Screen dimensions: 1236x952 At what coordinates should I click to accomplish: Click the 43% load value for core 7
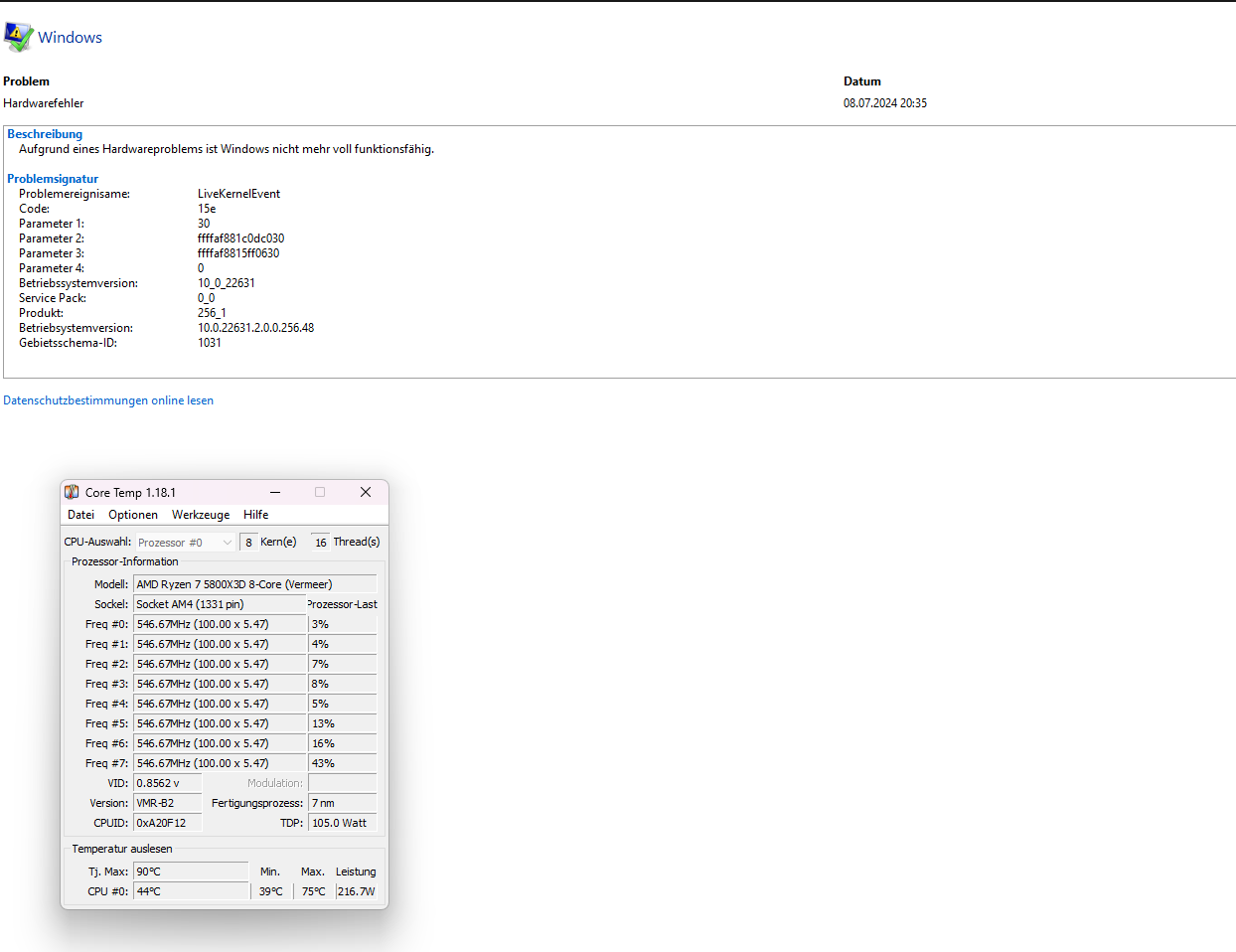click(343, 763)
